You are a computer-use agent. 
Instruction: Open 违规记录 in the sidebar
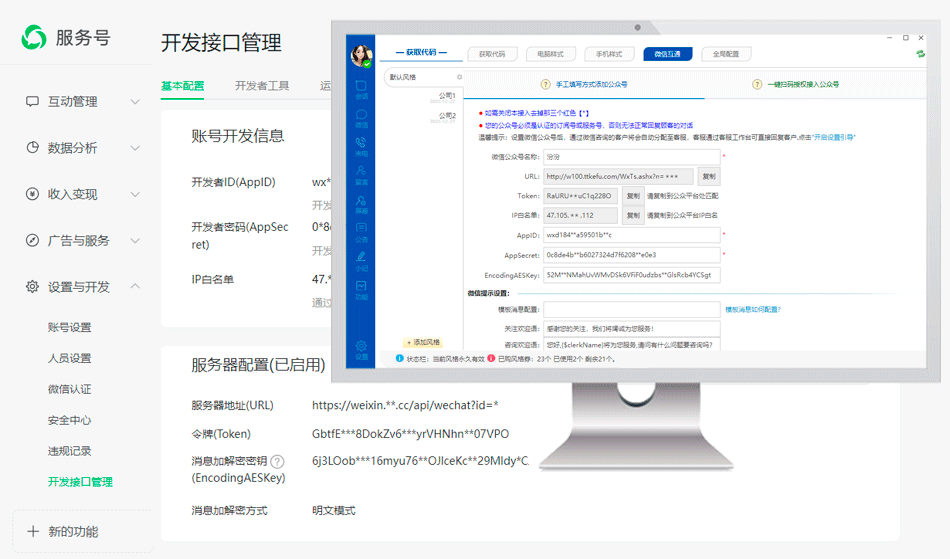[70, 451]
